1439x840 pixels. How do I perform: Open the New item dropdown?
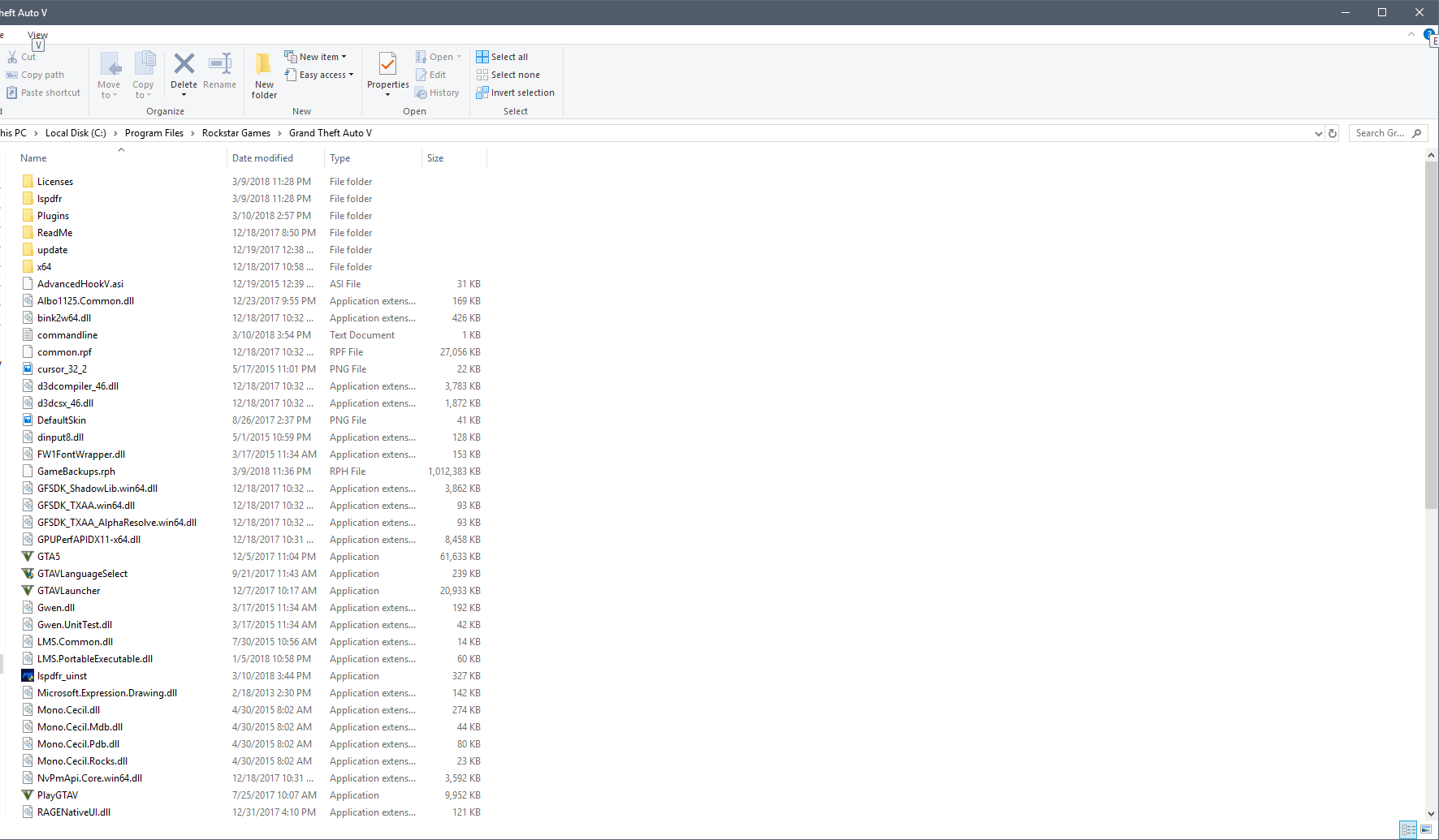pyautogui.click(x=316, y=57)
